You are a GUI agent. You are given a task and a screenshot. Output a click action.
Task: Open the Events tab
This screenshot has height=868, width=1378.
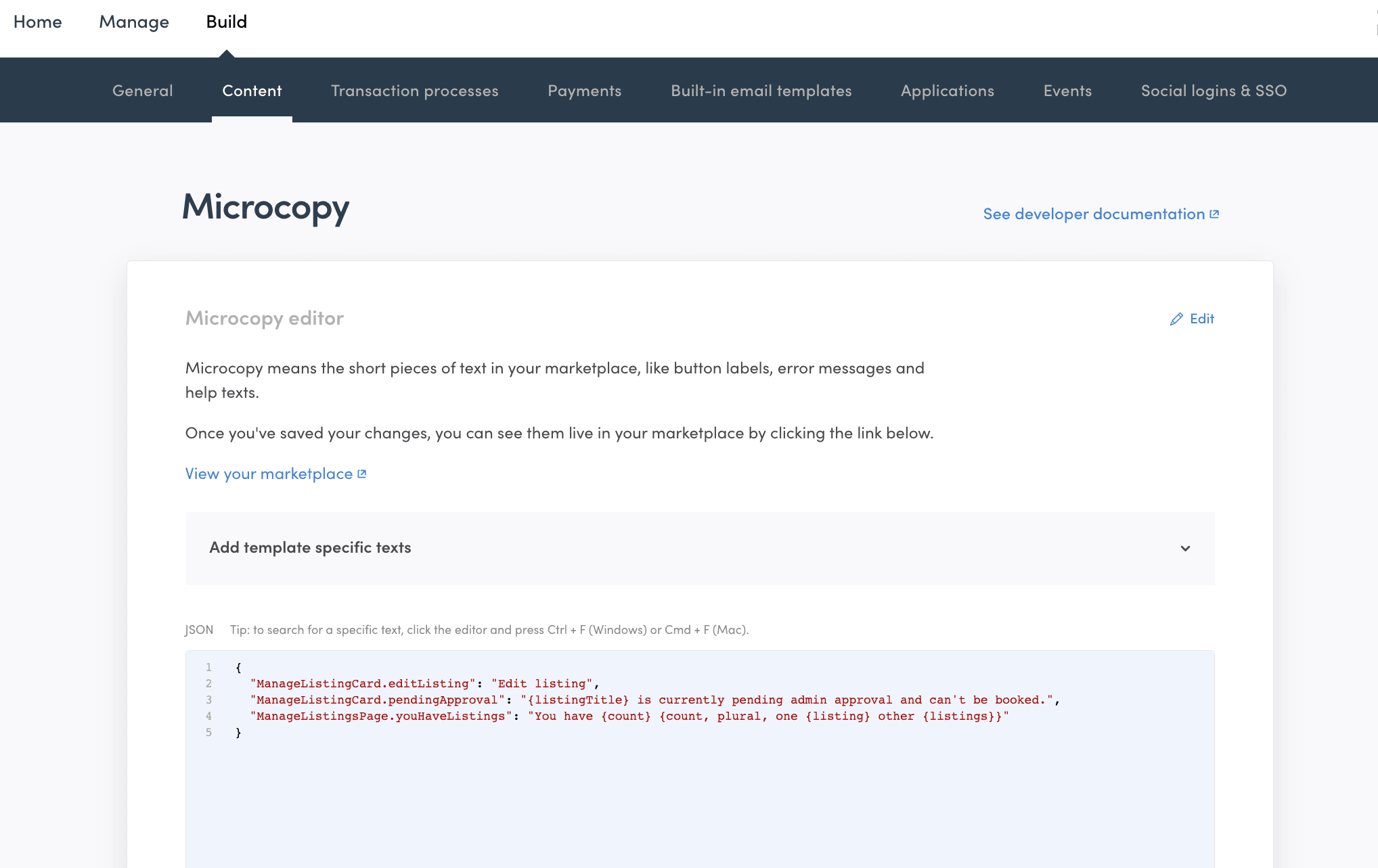[x=1067, y=91]
